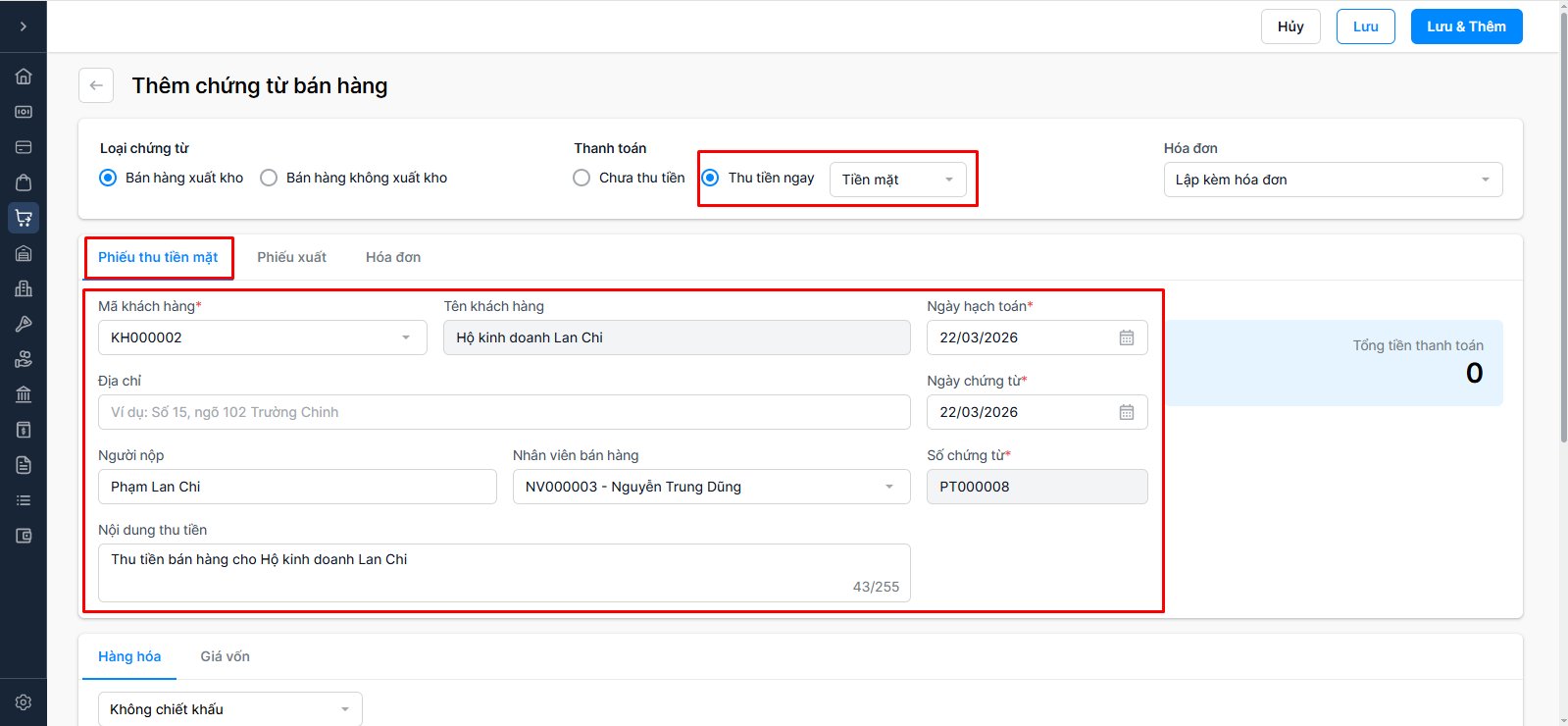Image resolution: width=1568 pixels, height=726 pixels.
Task: Open the Tiền mặt payment method dropdown
Action: pos(897,180)
